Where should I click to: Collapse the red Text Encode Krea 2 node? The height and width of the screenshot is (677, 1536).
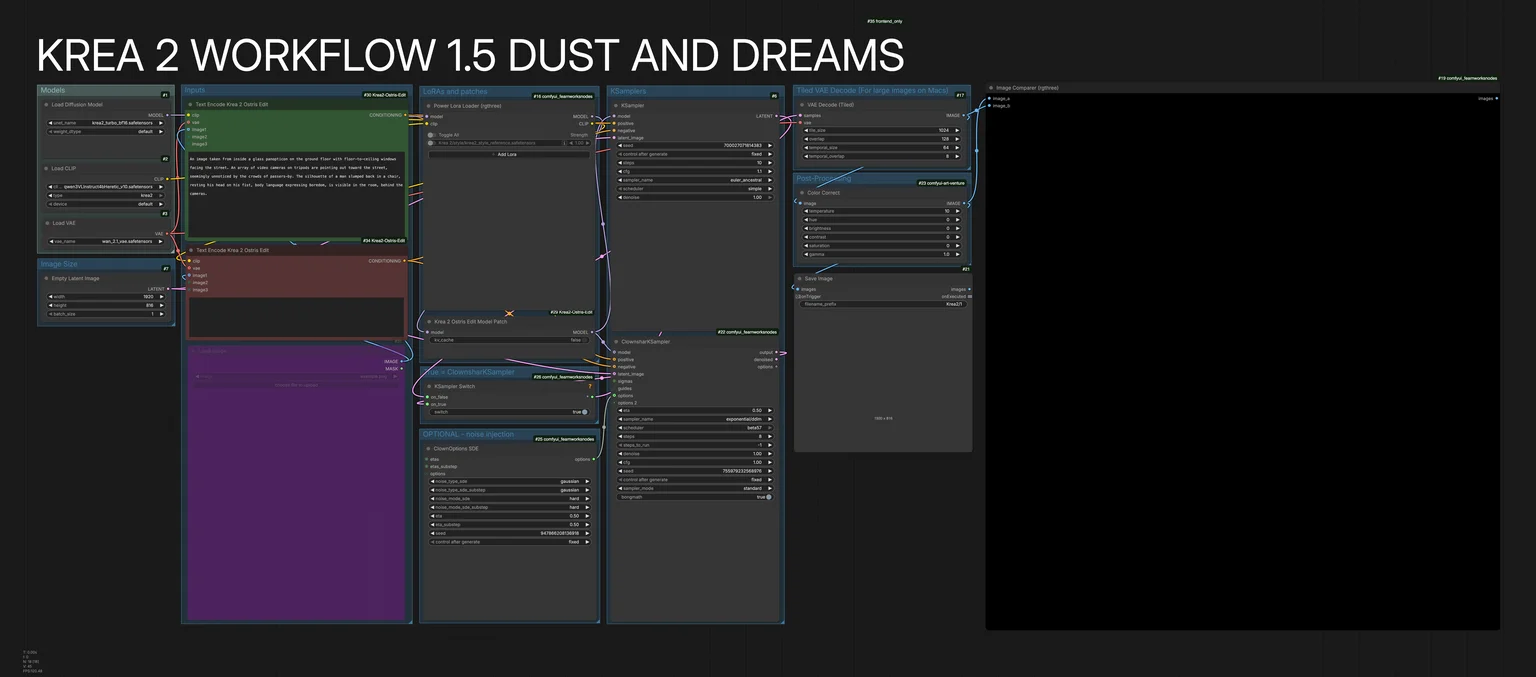tap(190, 250)
